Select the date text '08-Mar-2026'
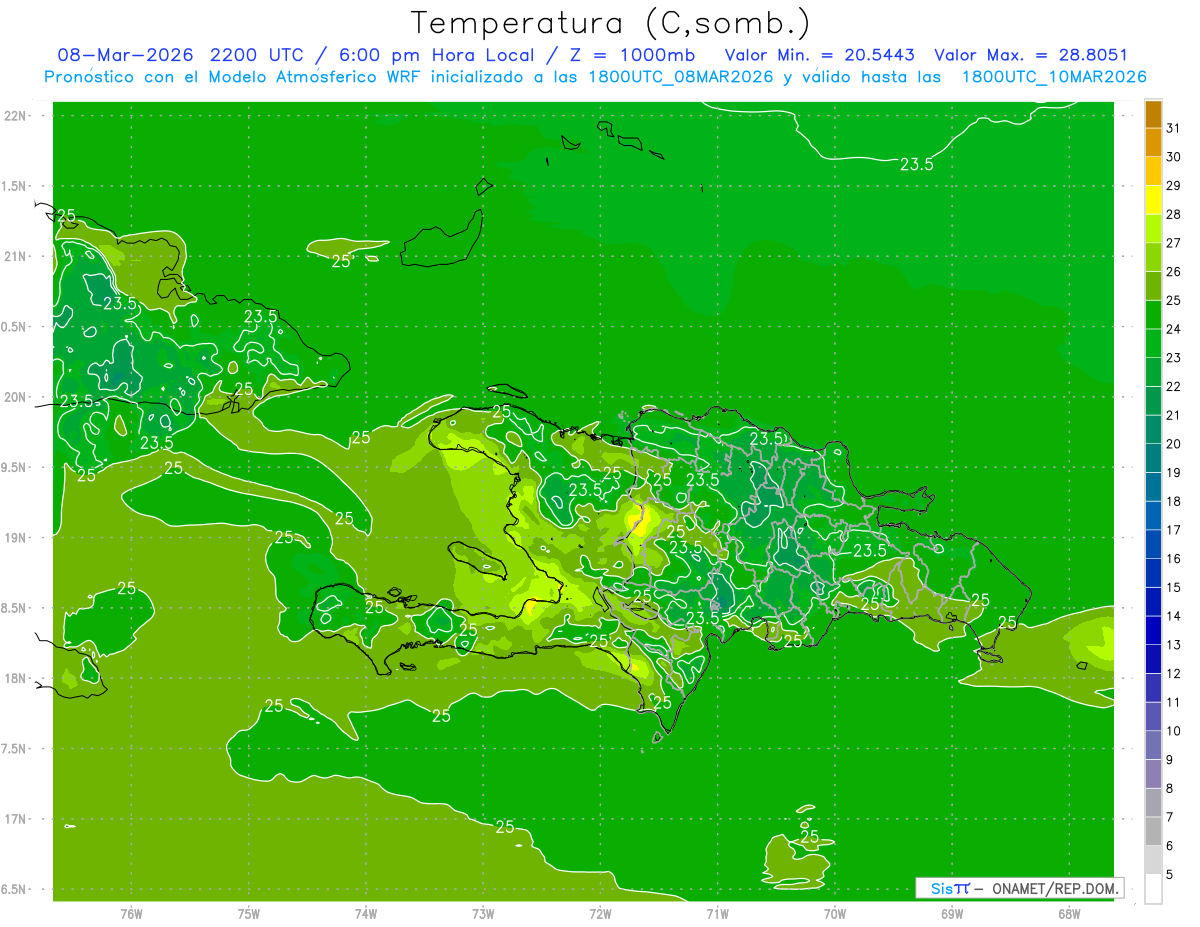Screen dimensions: 1200x927 point(124,55)
